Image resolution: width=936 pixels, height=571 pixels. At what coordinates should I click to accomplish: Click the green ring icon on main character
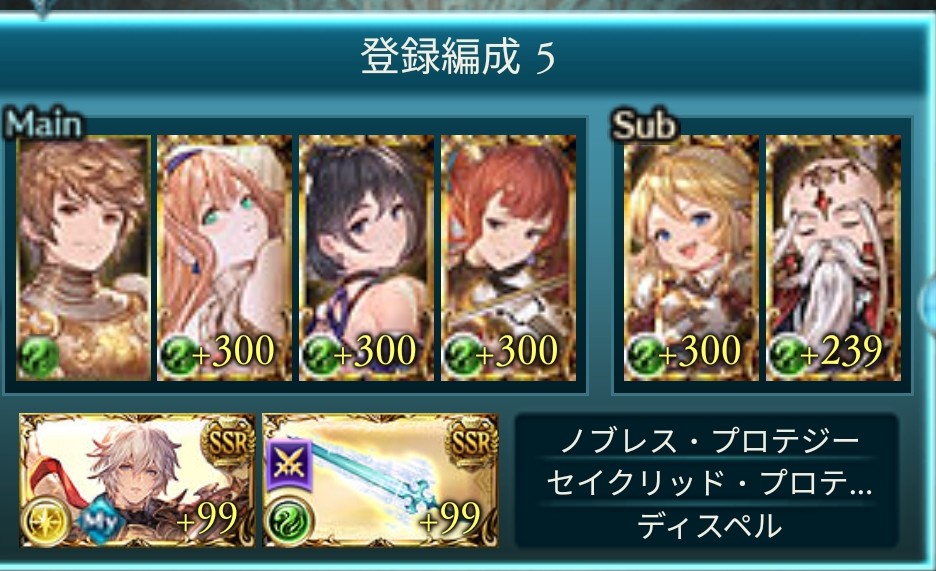click(x=39, y=356)
